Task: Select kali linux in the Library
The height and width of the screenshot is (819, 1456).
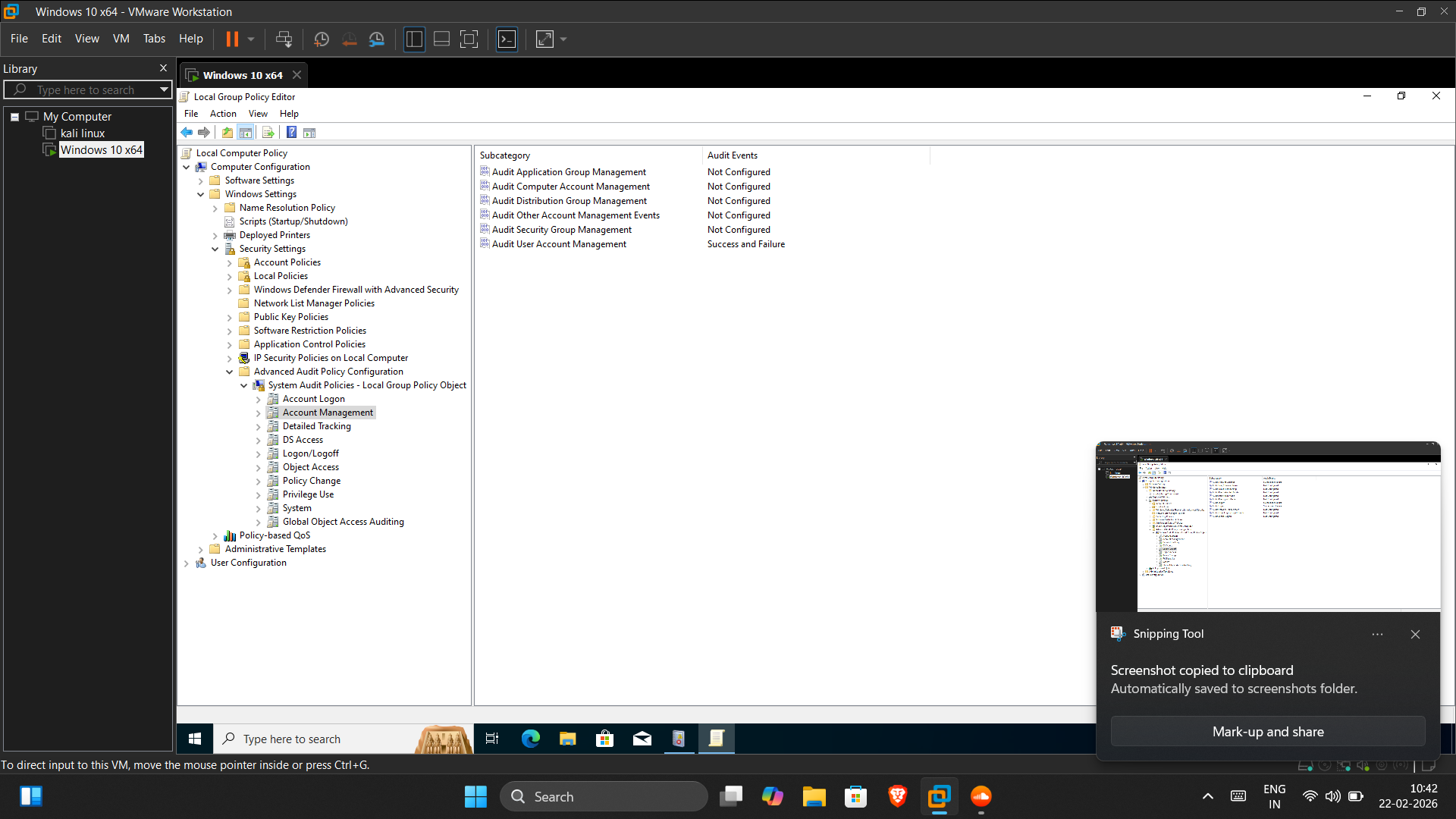Action: 83,133
